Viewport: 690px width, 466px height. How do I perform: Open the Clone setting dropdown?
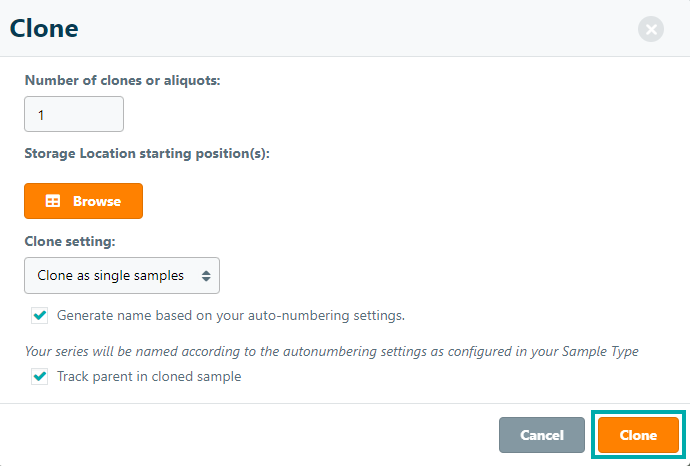click(122, 275)
